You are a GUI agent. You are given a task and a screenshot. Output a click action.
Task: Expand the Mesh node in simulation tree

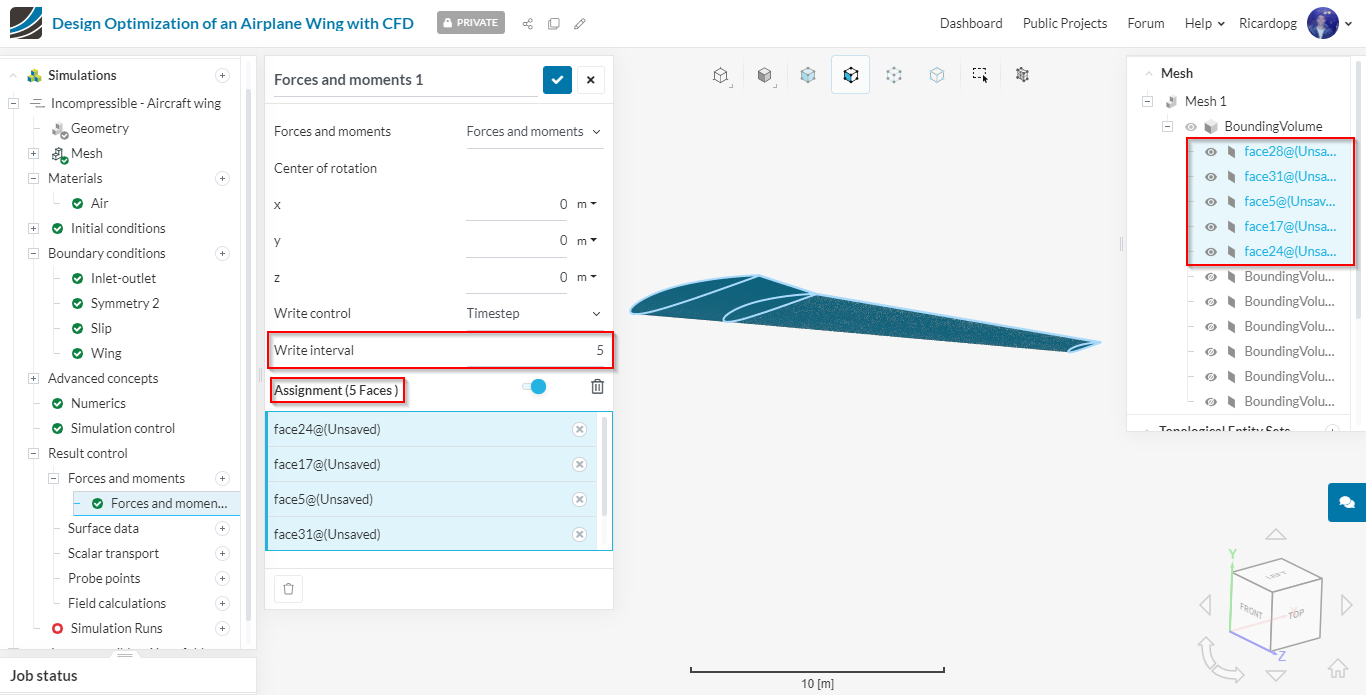point(33,153)
